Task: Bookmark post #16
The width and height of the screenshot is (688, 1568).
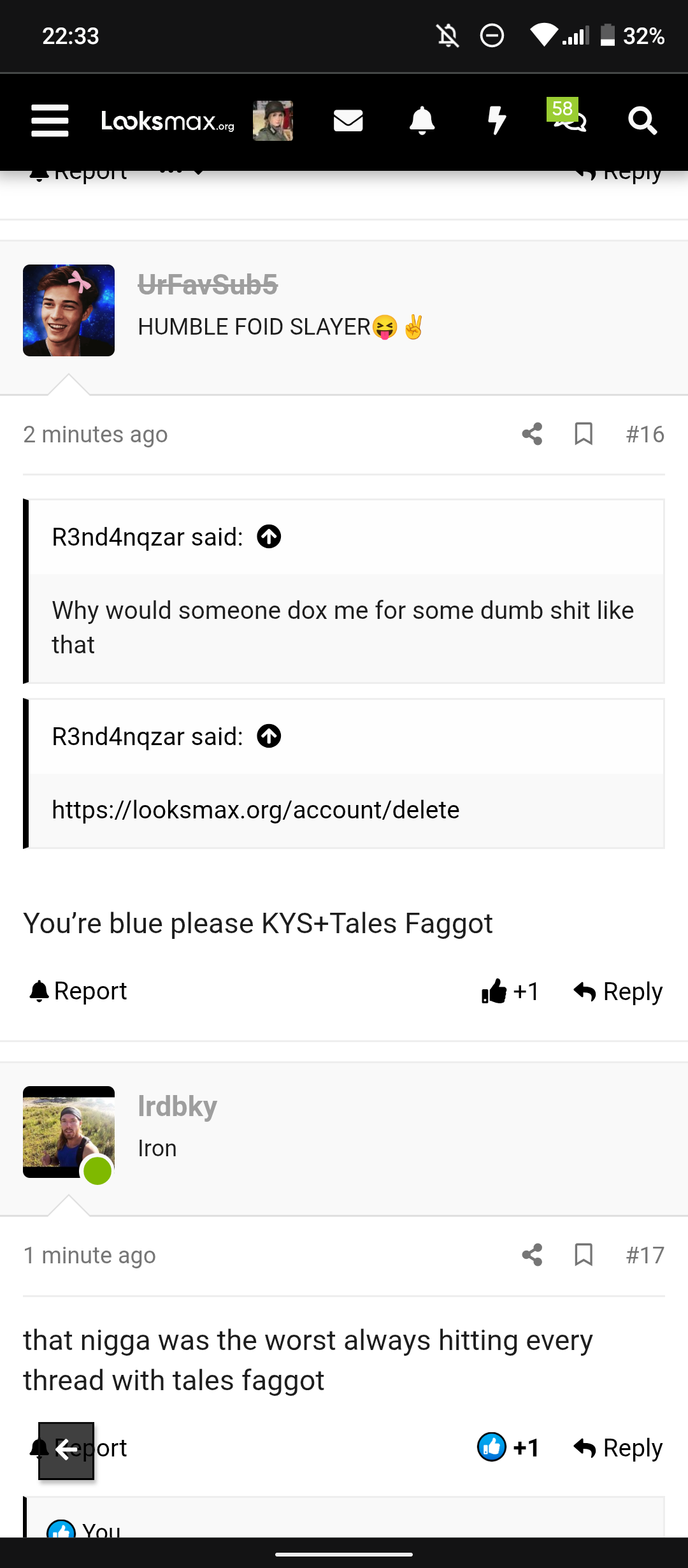Action: click(584, 434)
